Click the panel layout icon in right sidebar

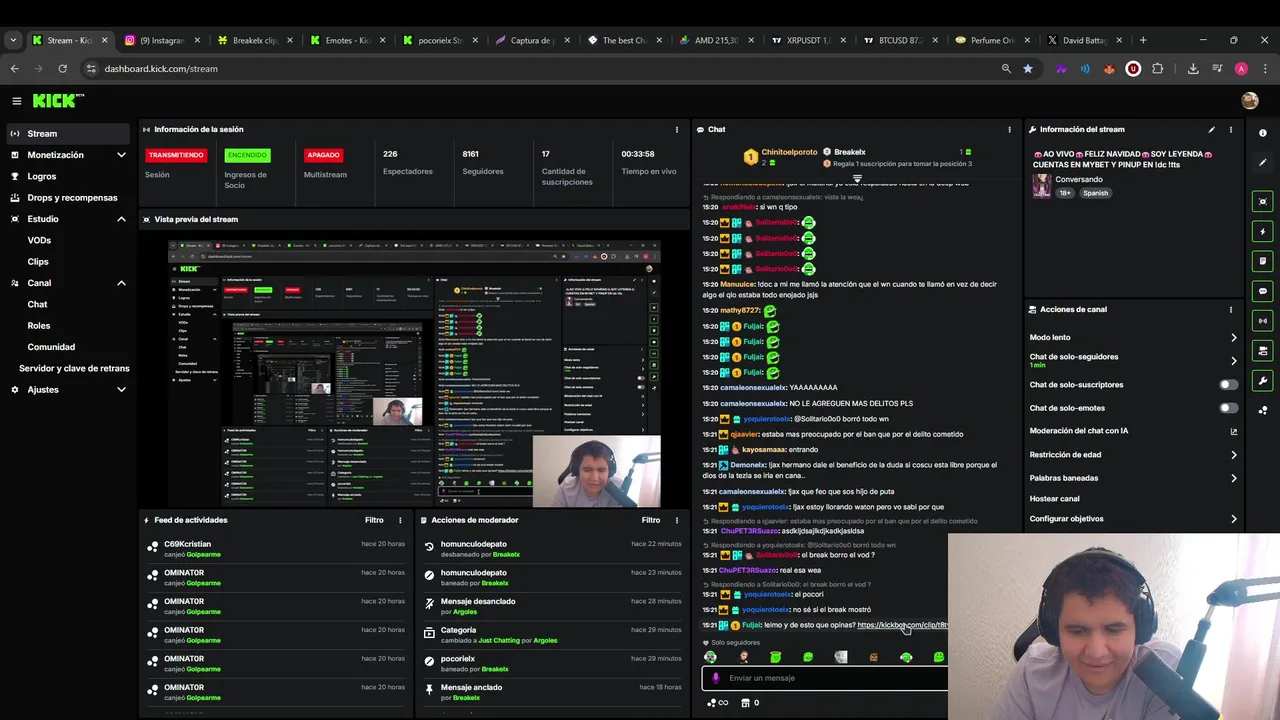[x=1263, y=350]
